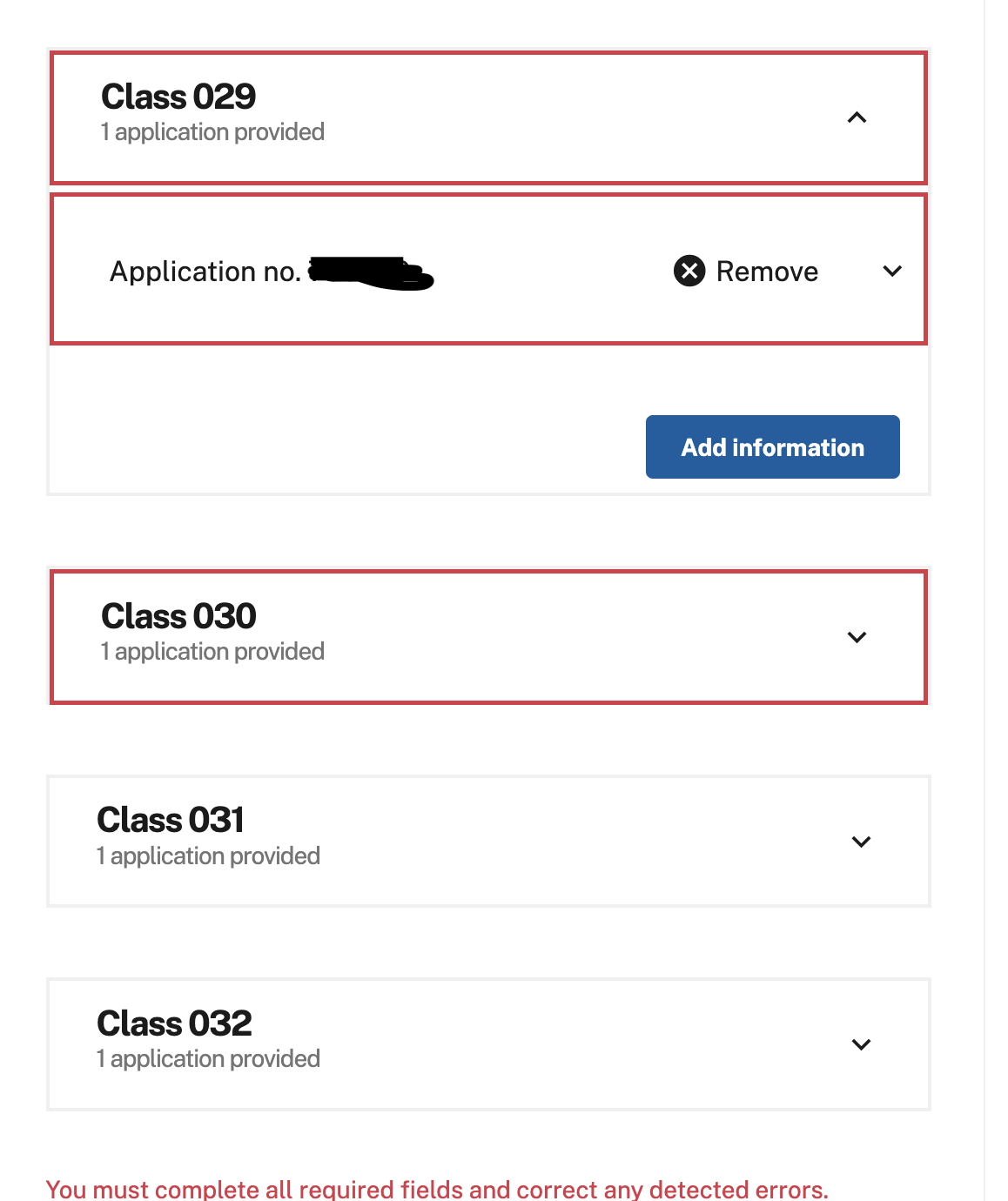Click the Class 032 heading

point(174,1023)
